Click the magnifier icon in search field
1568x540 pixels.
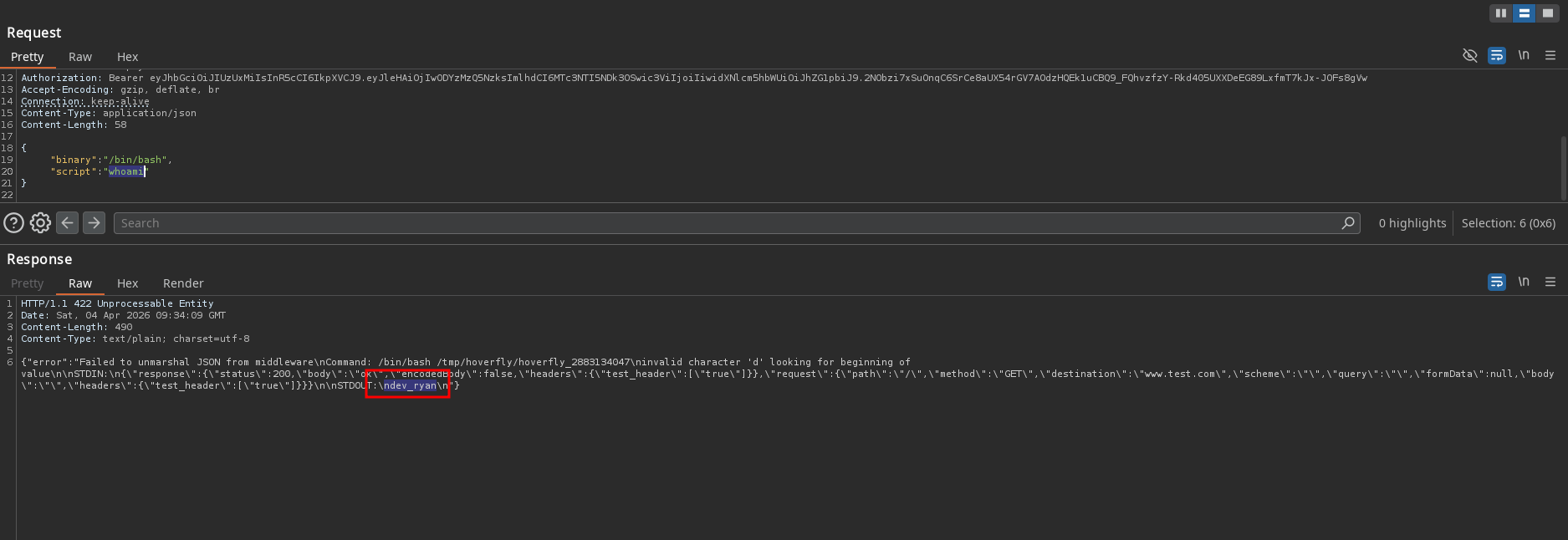pos(1348,223)
